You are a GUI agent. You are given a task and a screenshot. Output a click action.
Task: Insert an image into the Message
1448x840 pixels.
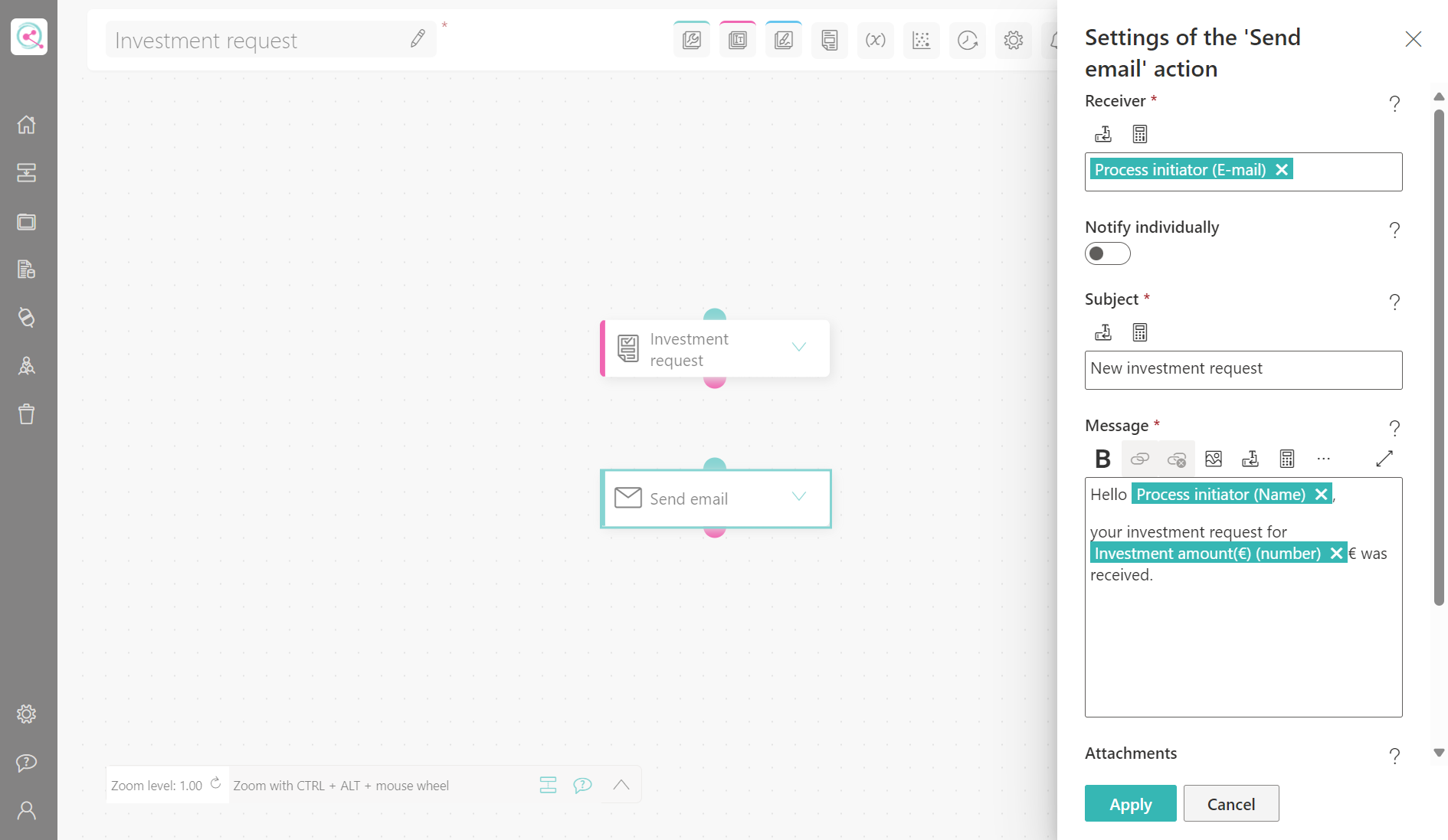pos(1214,459)
